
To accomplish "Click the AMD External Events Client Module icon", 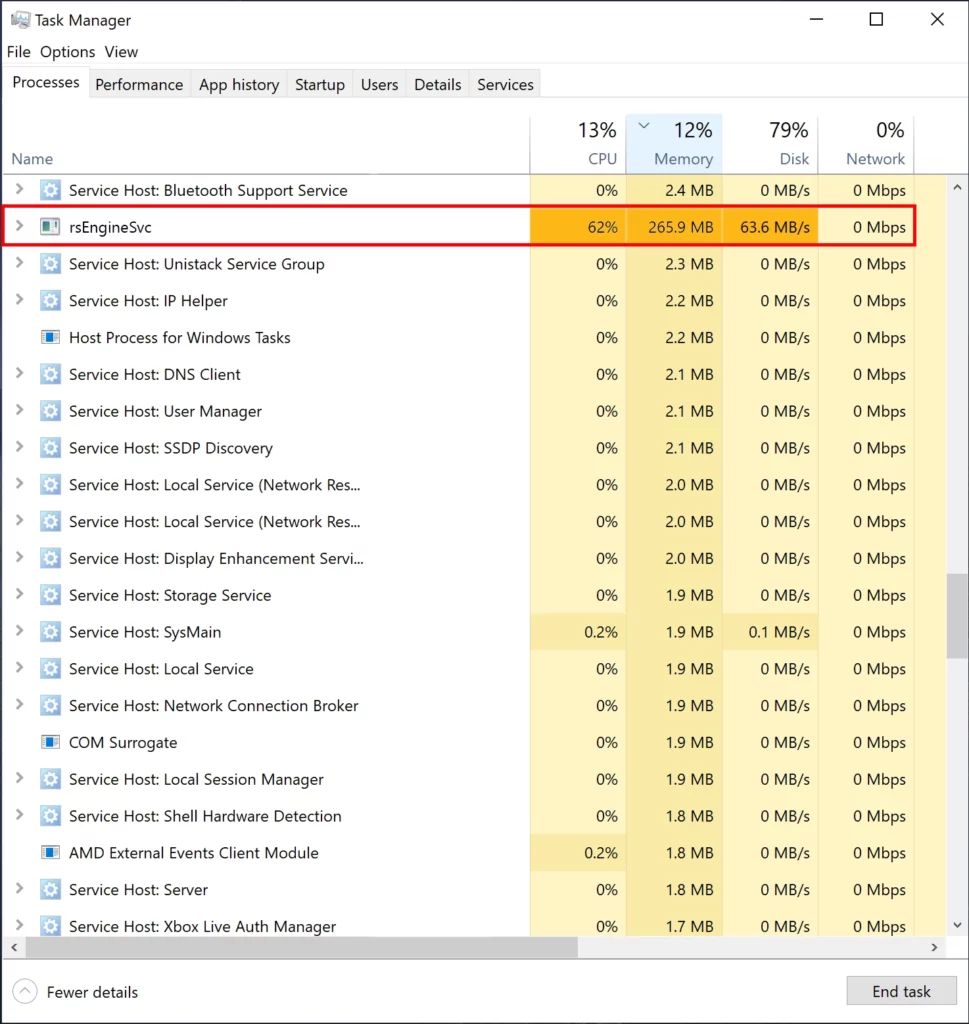I will pos(50,853).
